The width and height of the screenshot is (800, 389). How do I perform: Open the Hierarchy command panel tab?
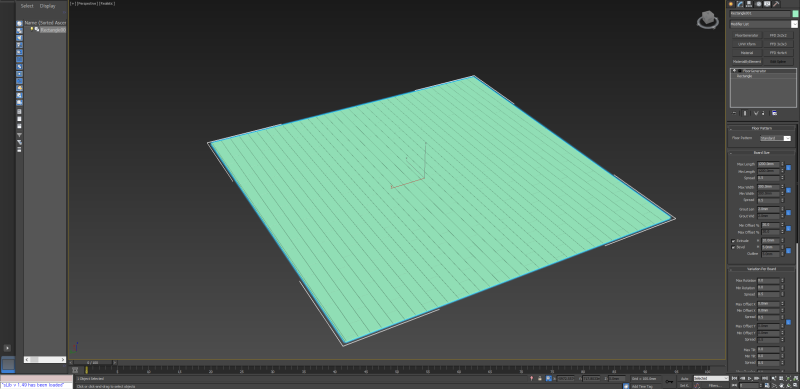pos(749,4)
